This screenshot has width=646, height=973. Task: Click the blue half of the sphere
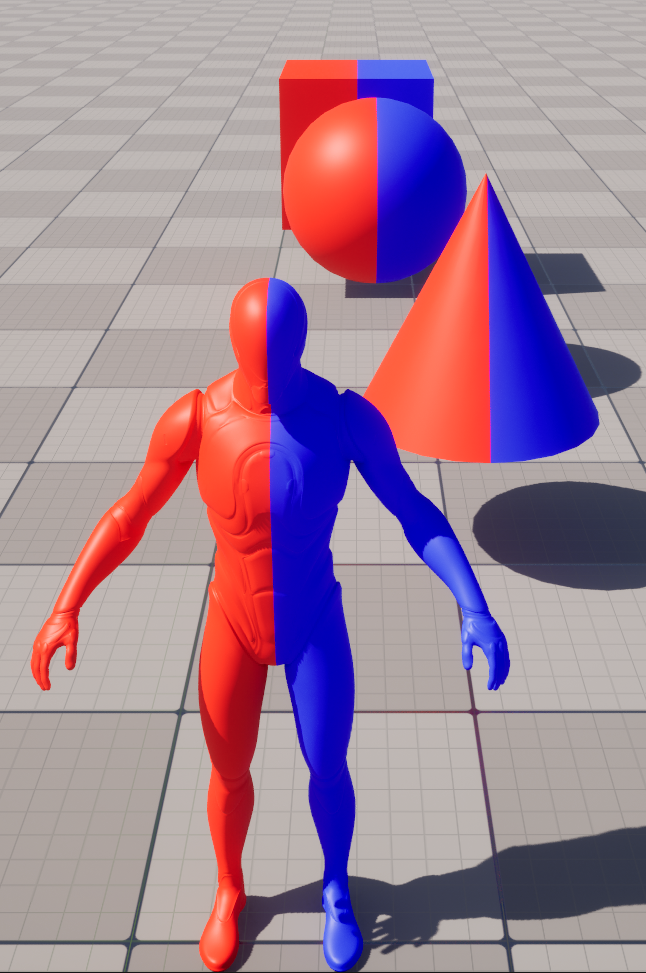click(420, 190)
